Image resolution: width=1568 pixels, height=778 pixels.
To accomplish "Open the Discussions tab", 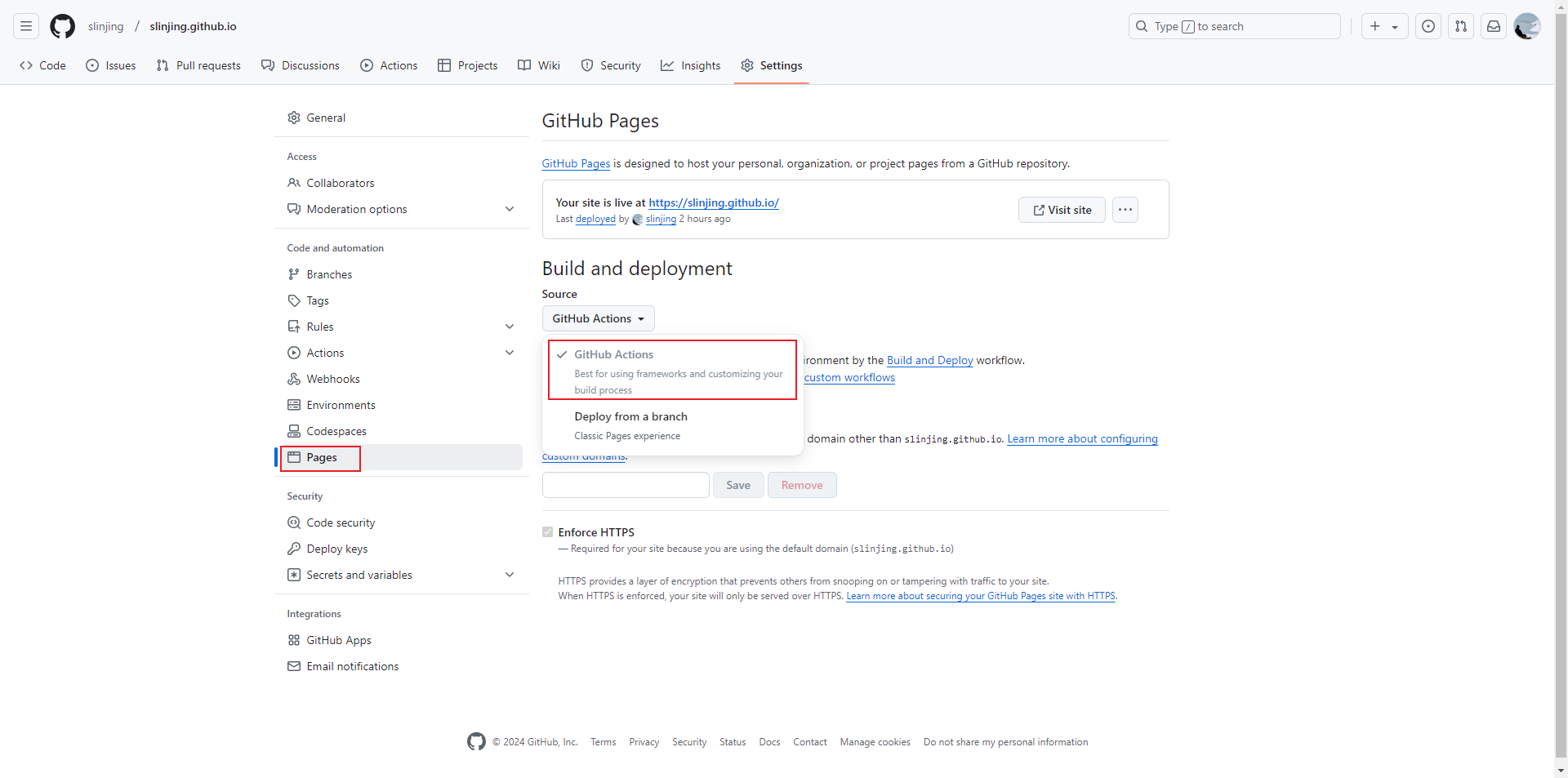I will click(301, 65).
